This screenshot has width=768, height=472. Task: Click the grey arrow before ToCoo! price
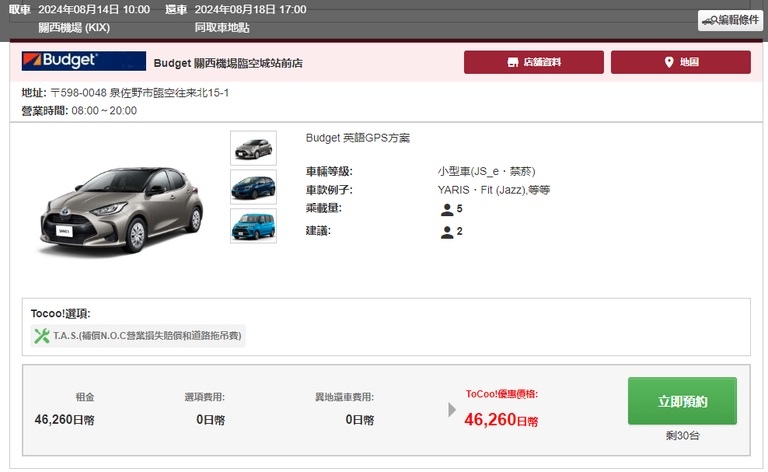[x=452, y=410]
